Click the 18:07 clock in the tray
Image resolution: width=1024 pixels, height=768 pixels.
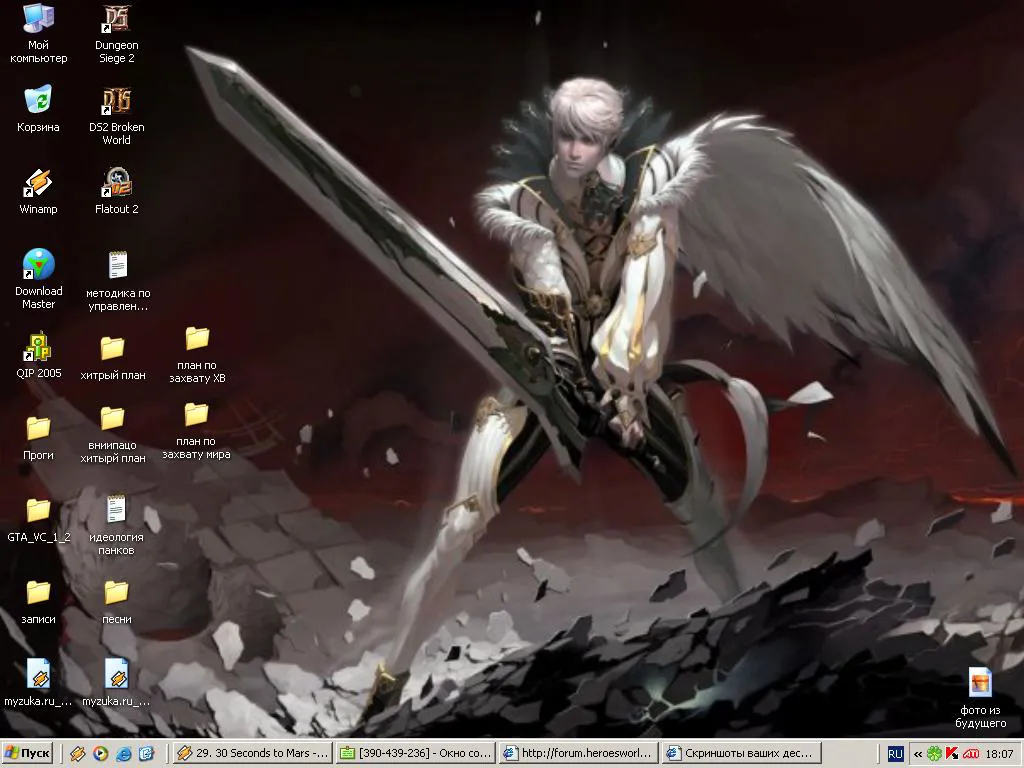(x=999, y=754)
